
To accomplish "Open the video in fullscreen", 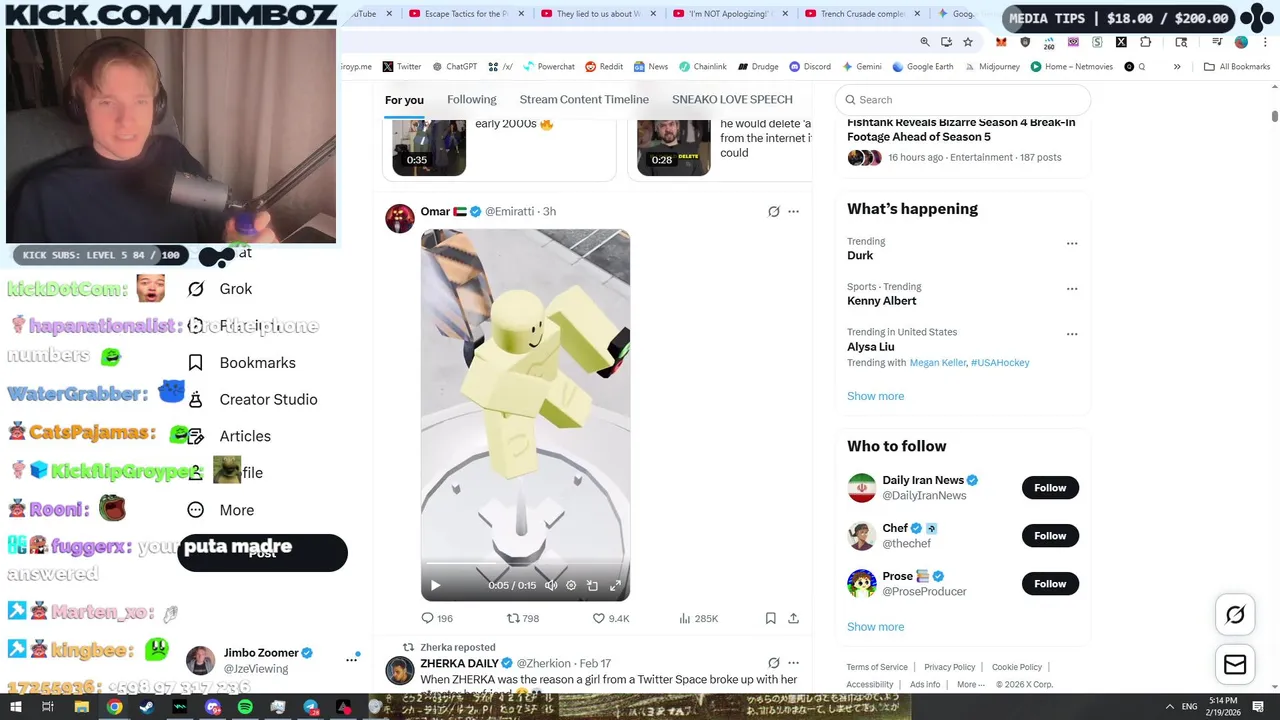I will point(615,585).
